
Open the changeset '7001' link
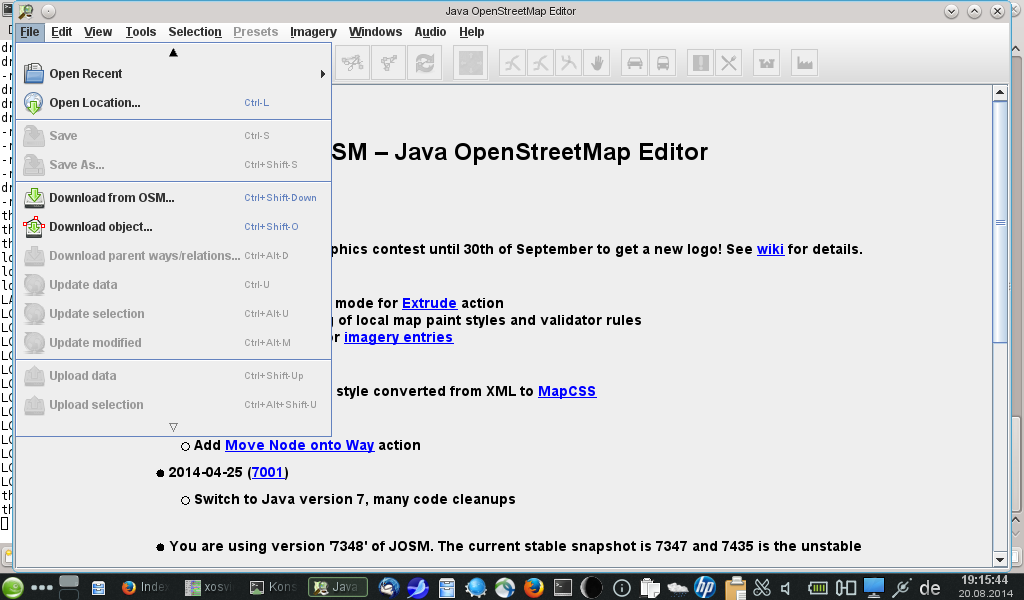(267, 472)
